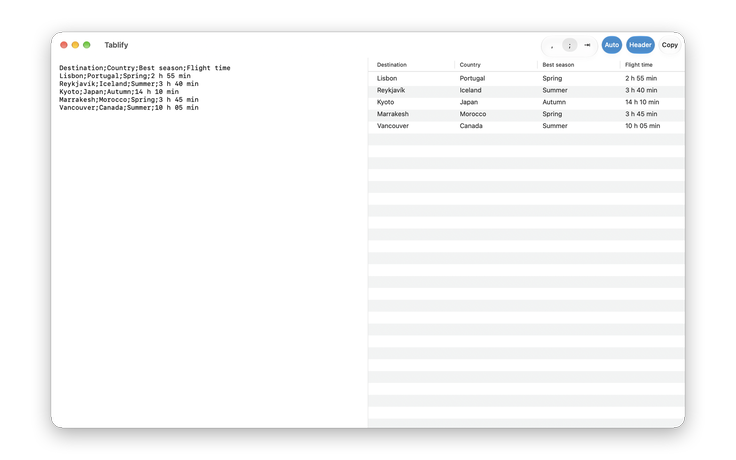The image size is (736, 460).
Task: Select the Kyoto table cell
Action: point(385,102)
